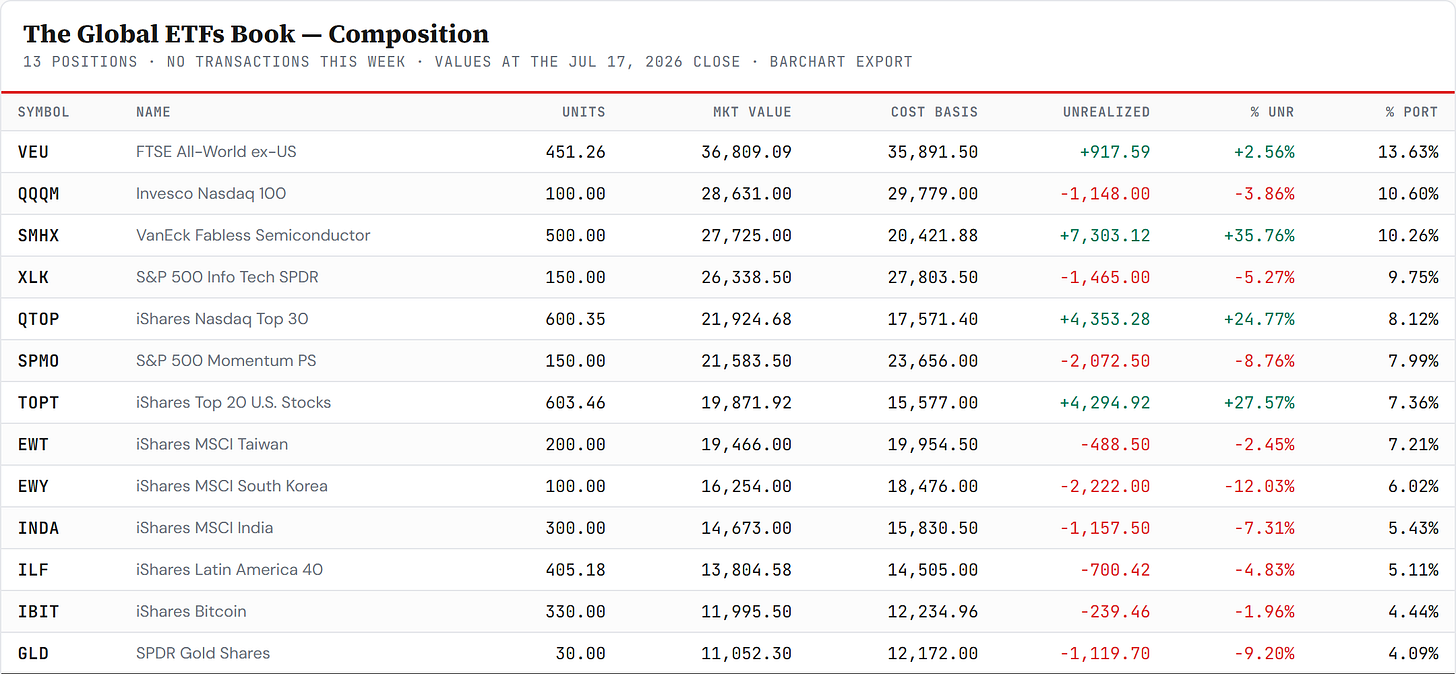
Task: Click the EWY symbol
Action: pos(33,486)
